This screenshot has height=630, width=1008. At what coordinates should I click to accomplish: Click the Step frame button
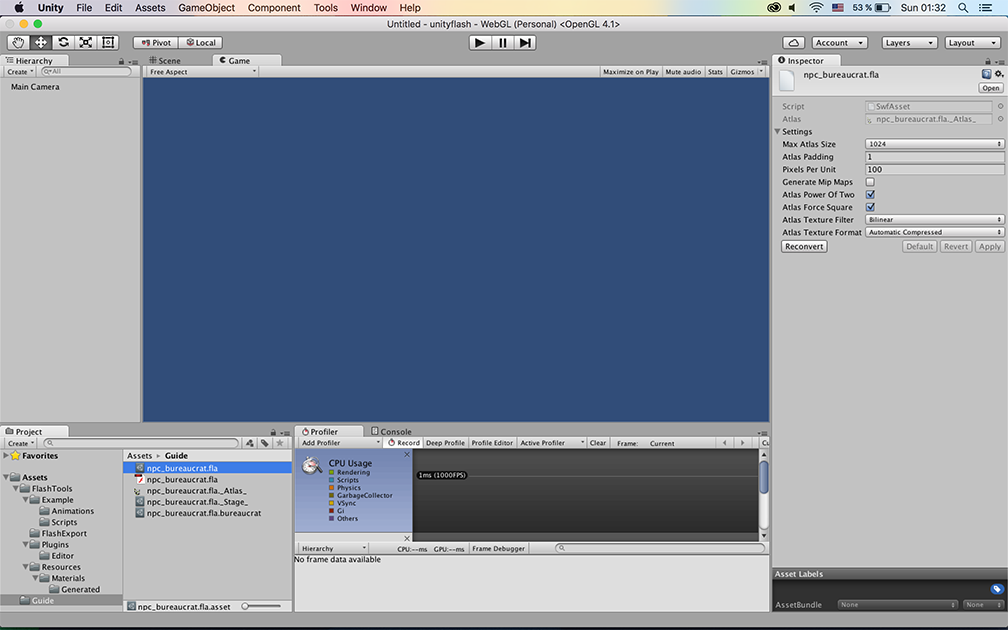(x=525, y=43)
